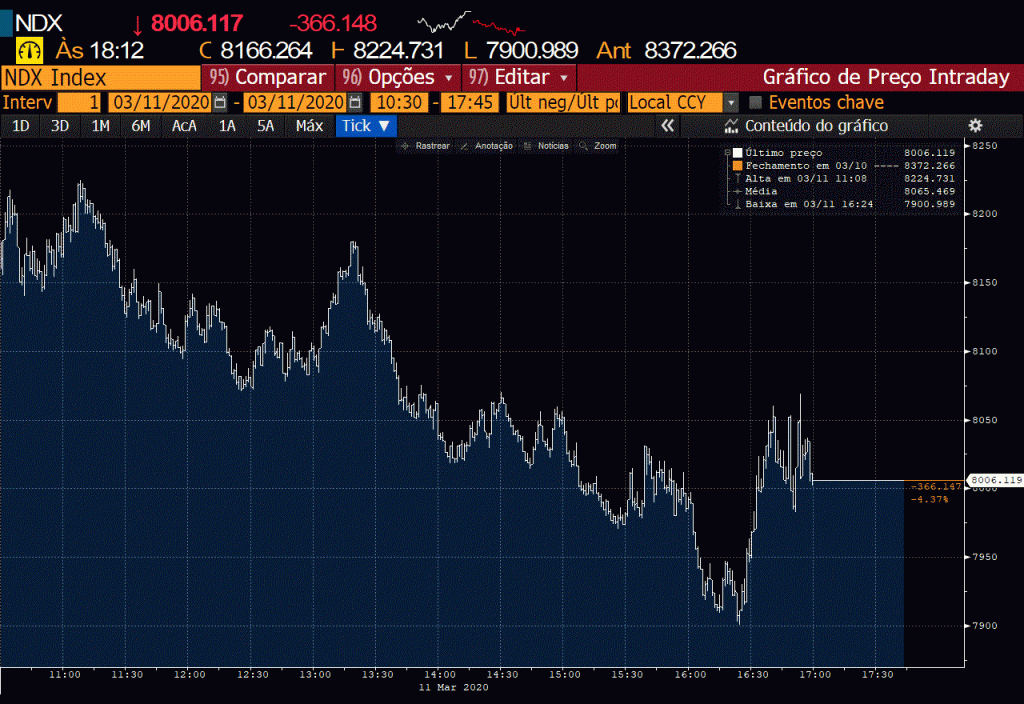1024x704 pixels.
Task: Select the Máx time range tab
Action: click(309, 125)
